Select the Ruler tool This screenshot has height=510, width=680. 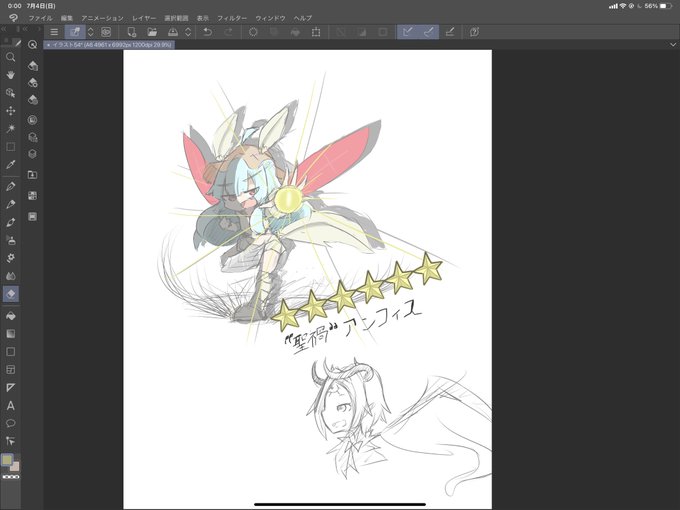[11, 387]
